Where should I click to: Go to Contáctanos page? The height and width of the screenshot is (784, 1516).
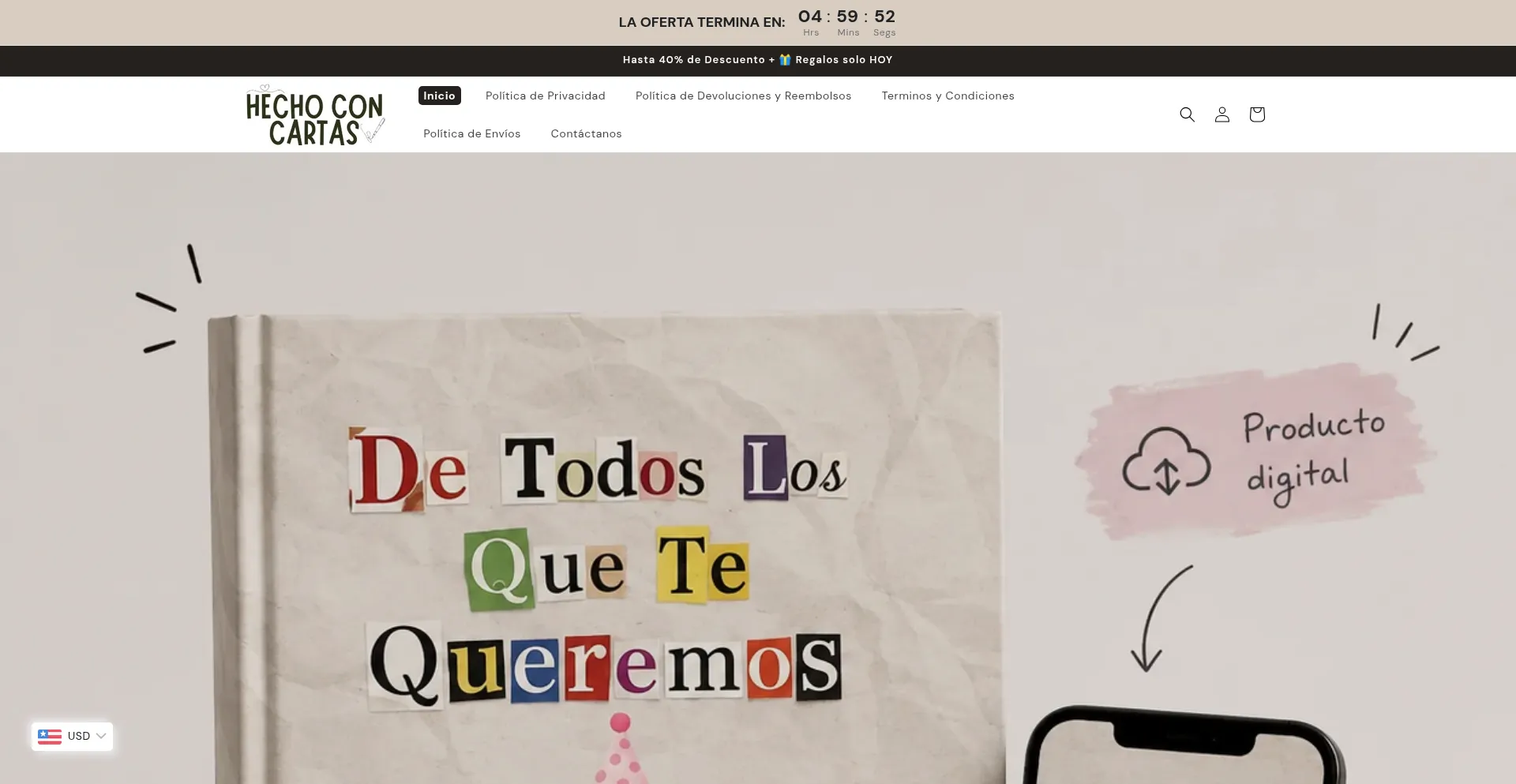(x=586, y=133)
